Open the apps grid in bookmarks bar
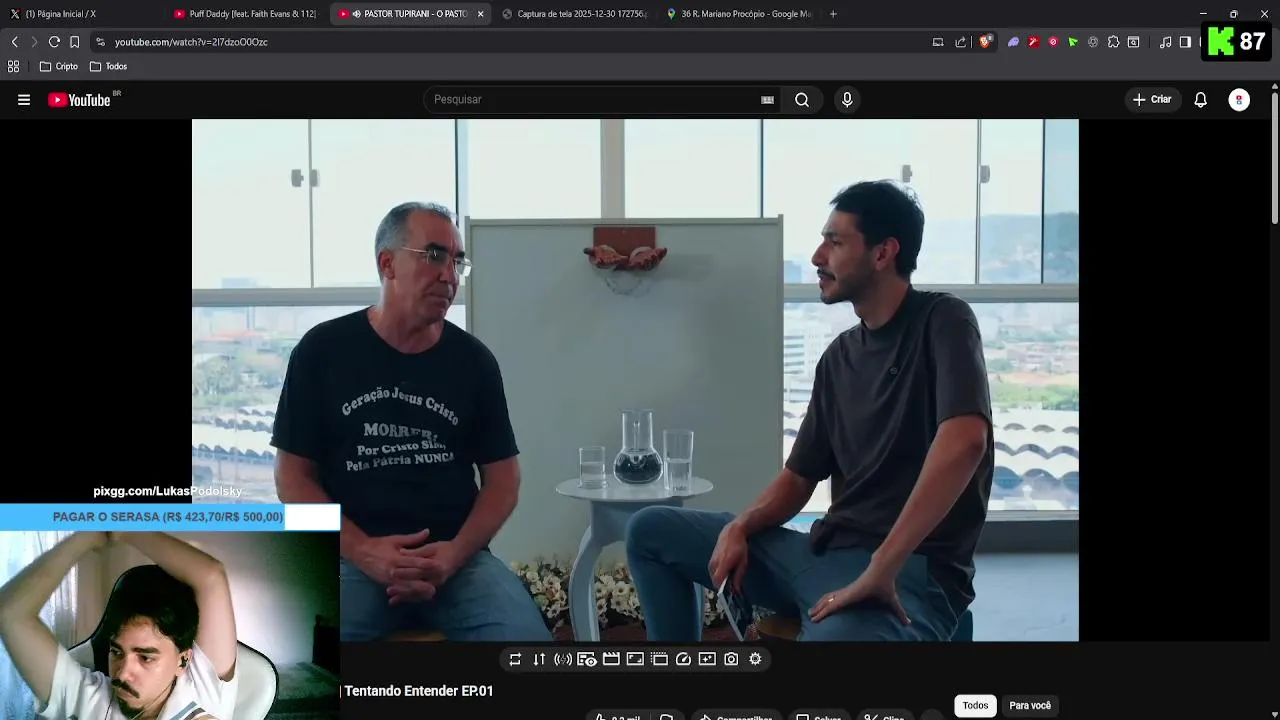 pyautogui.click(x=14, y=66)
